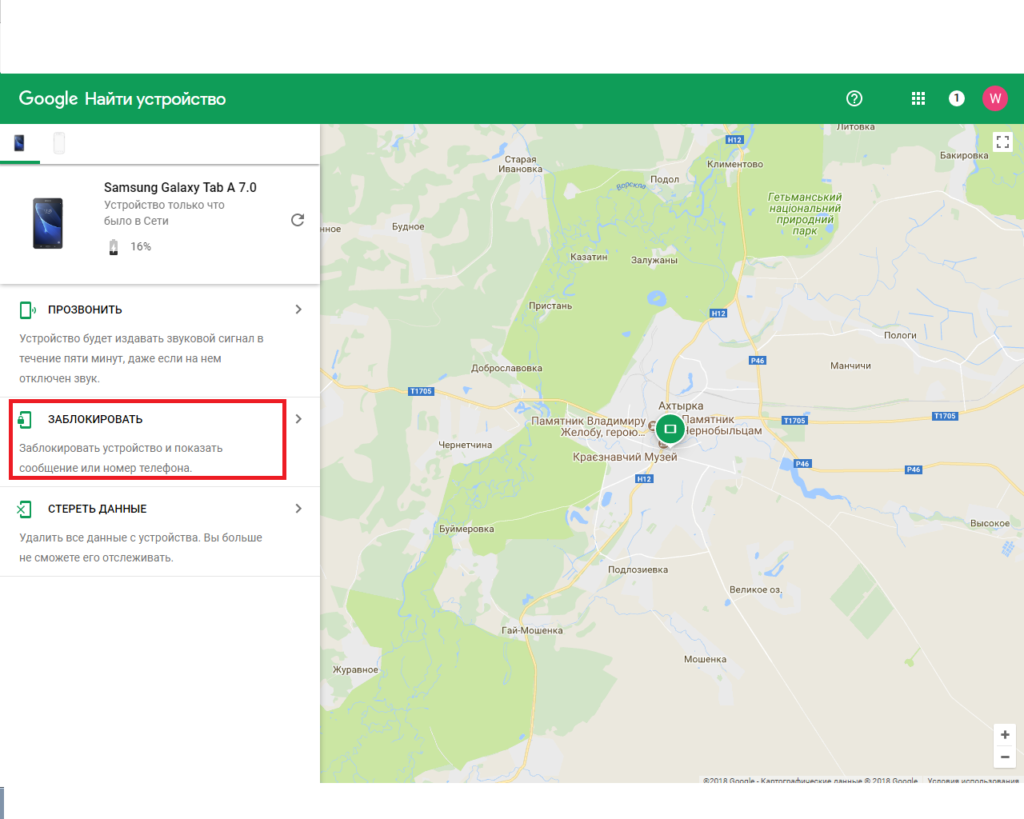Viewport: 1024px width, 819px height.
Task: Click the Samsung Galaxy Tab A 7.0 name
Action: click(180, 187)
